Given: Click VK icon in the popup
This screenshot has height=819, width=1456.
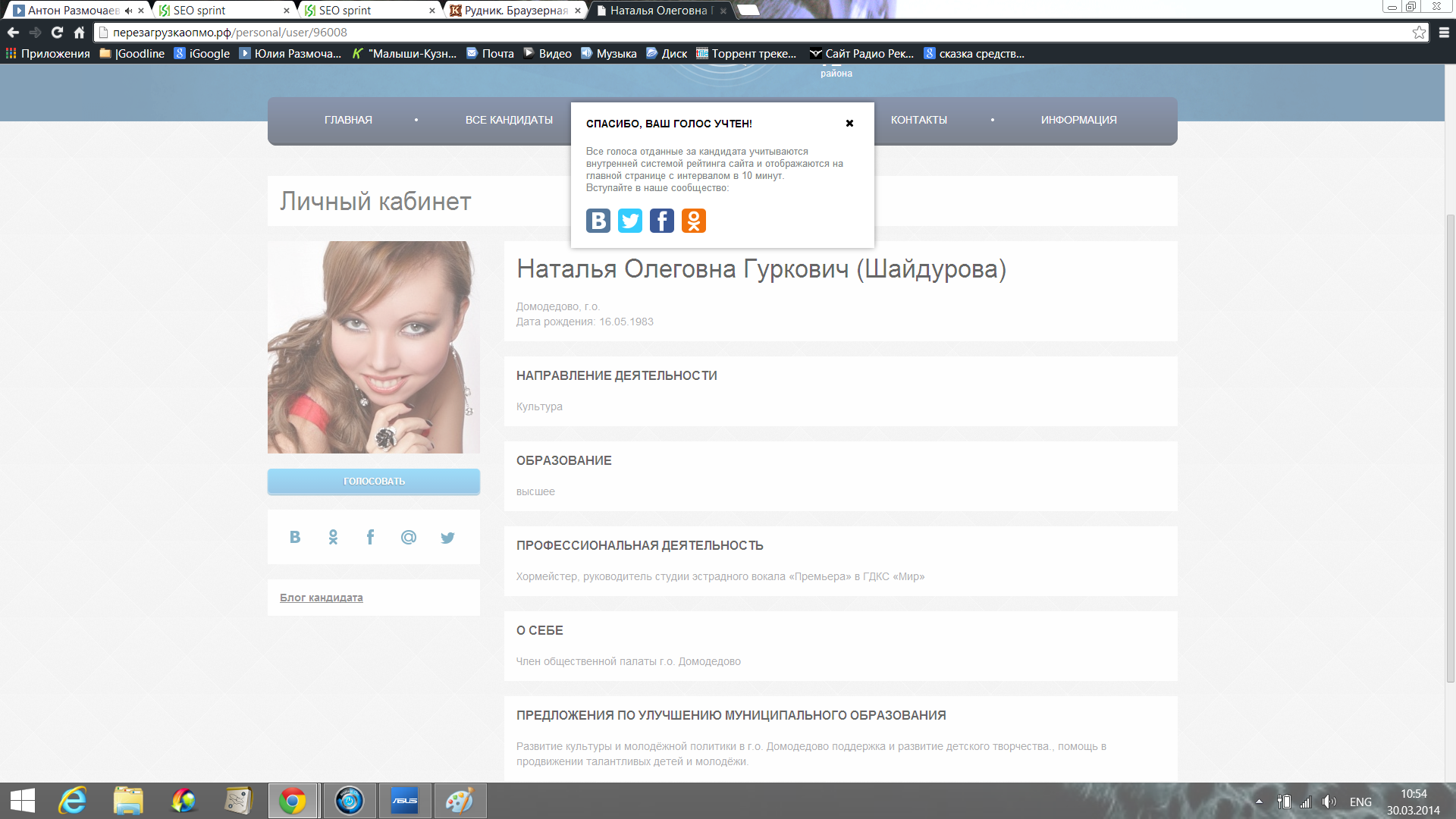Looking at the screenshot, I should 598,221.
